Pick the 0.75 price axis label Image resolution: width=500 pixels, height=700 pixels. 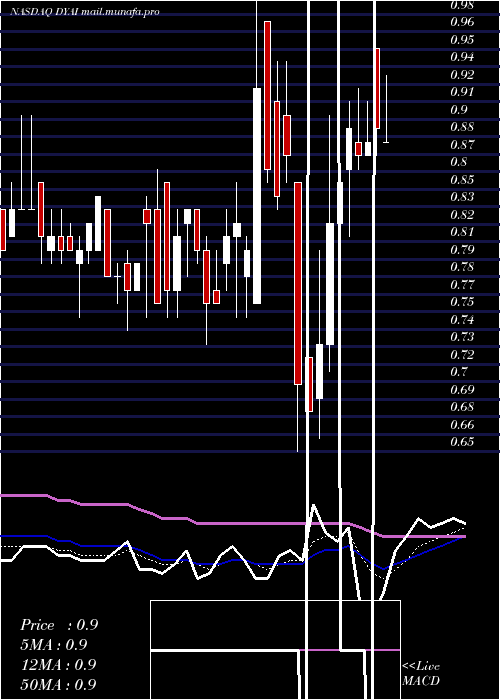(462, 302)
